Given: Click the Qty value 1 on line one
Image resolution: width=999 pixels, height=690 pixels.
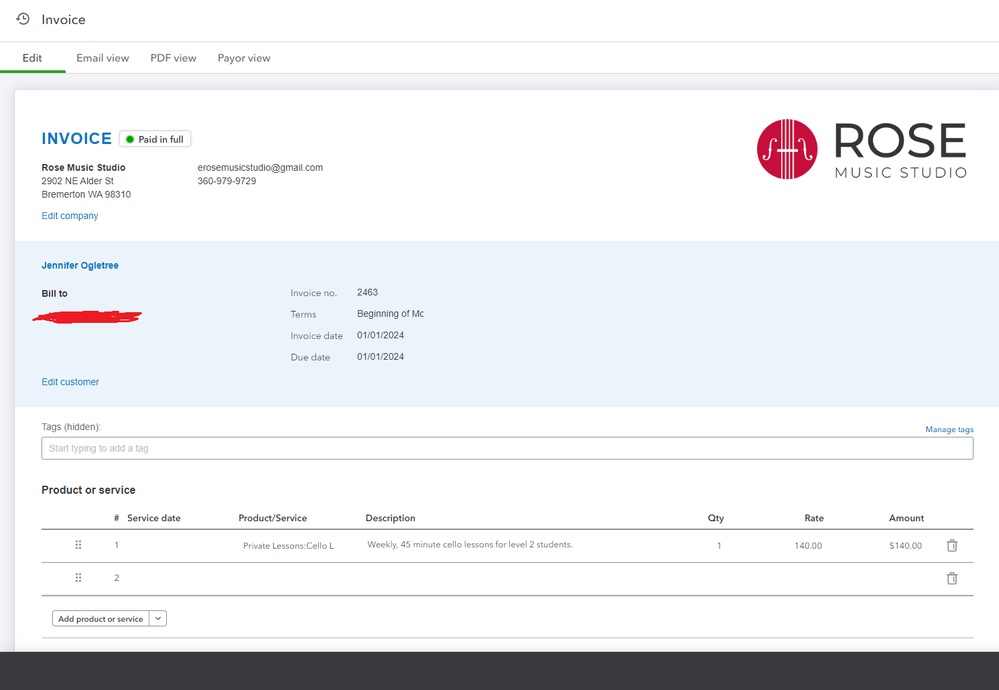Looking at the screenshot, I should coord(717,545).
